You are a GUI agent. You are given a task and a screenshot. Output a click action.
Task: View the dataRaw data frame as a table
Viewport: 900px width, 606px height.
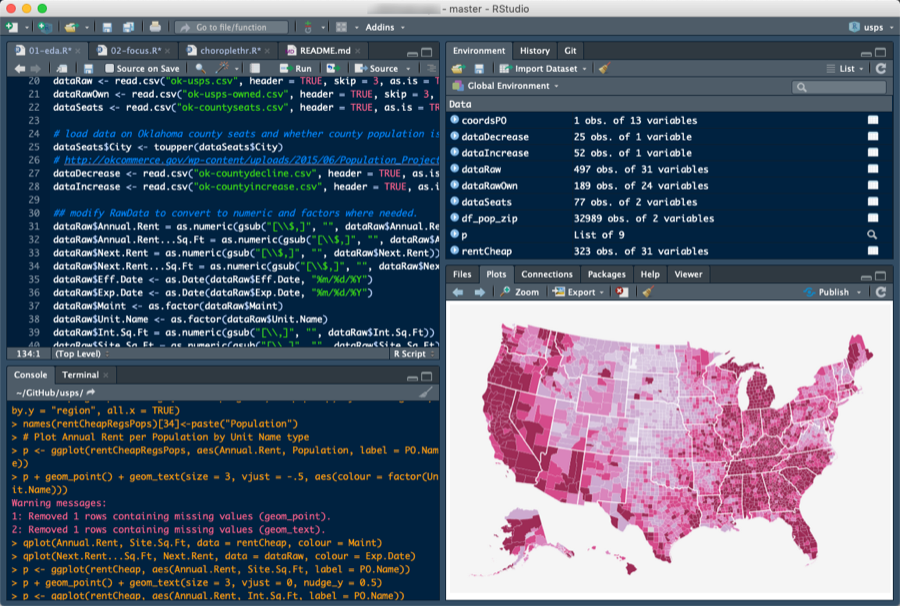[x=873, y=169]
